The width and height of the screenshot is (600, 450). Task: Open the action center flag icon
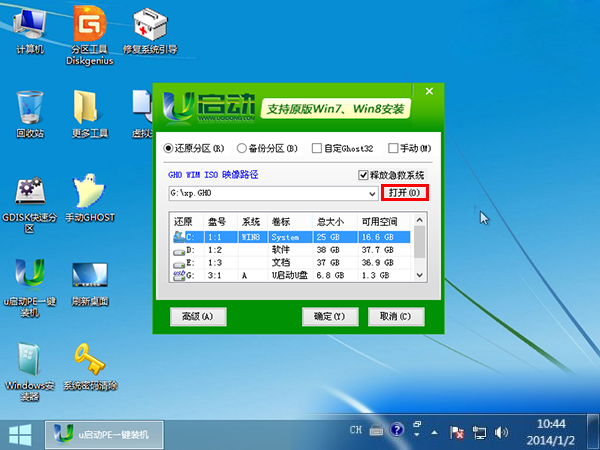457,433
